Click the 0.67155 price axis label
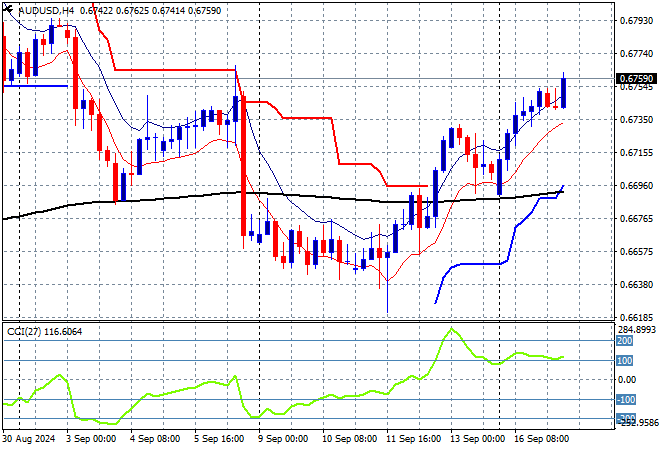The height and width of the screenshot is (450, 660). 636,153
